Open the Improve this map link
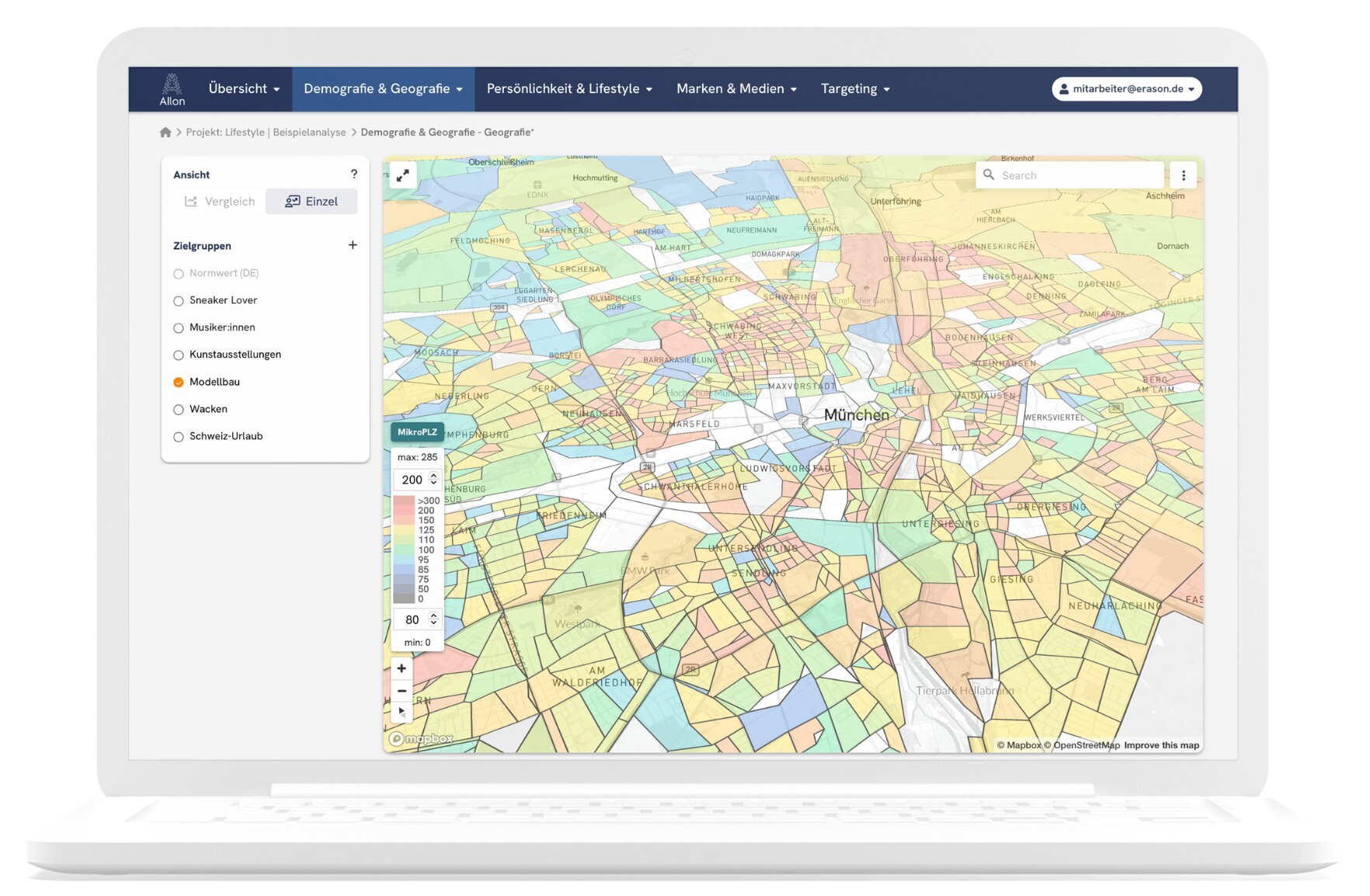 tap(1161, 745)
